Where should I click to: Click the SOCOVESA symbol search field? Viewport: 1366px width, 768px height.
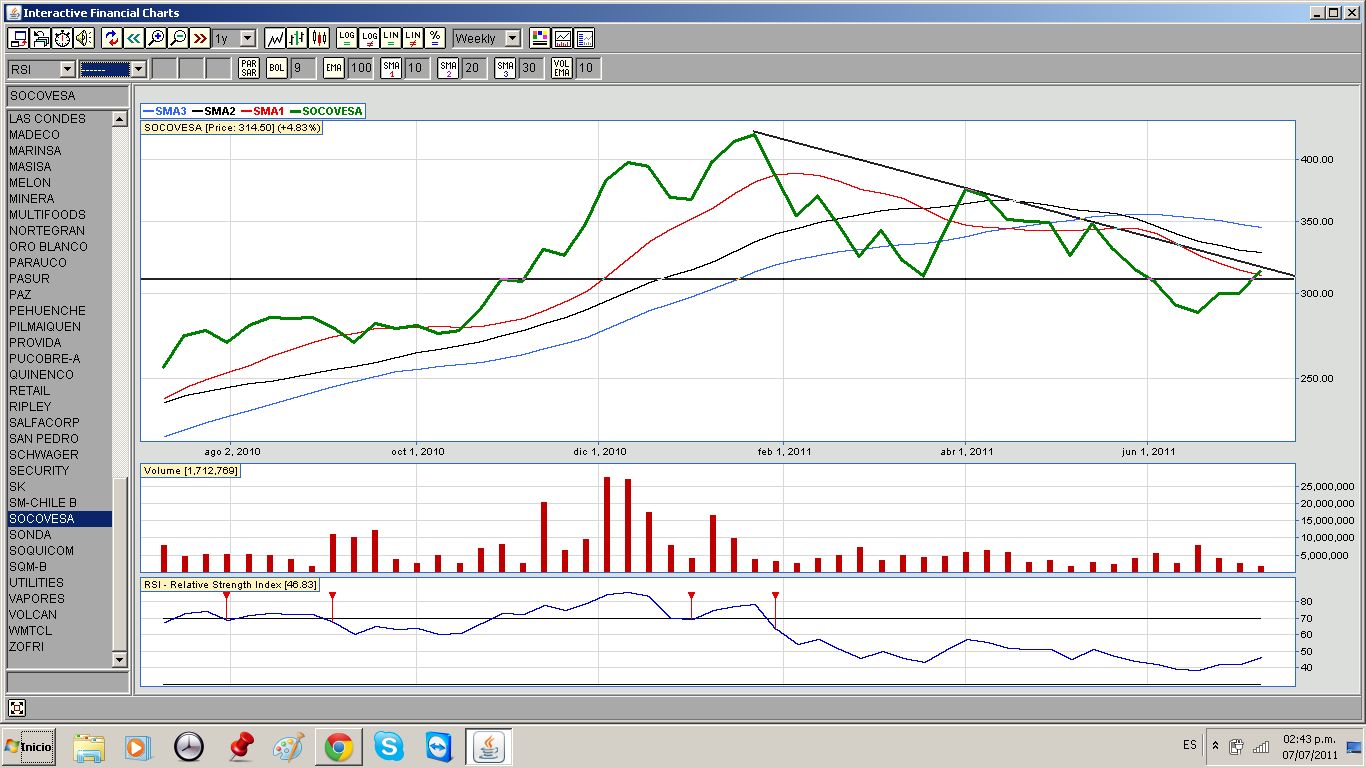[x=67, y=95]
